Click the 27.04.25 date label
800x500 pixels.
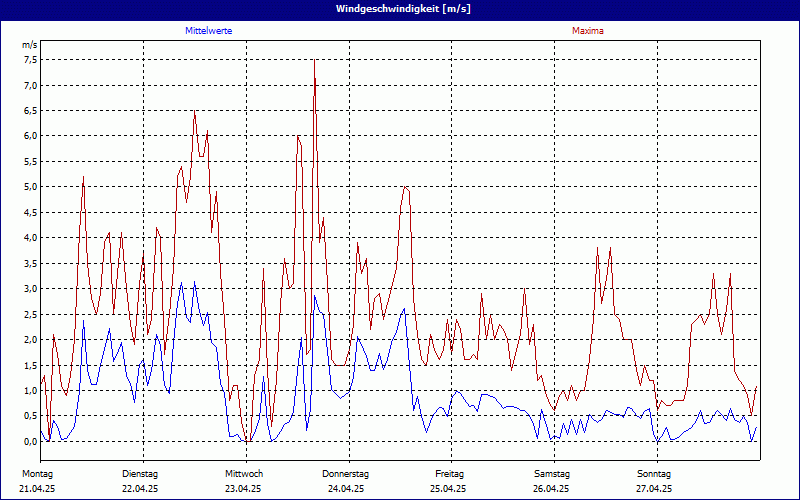pyautogui.click(x=654, y=489)
